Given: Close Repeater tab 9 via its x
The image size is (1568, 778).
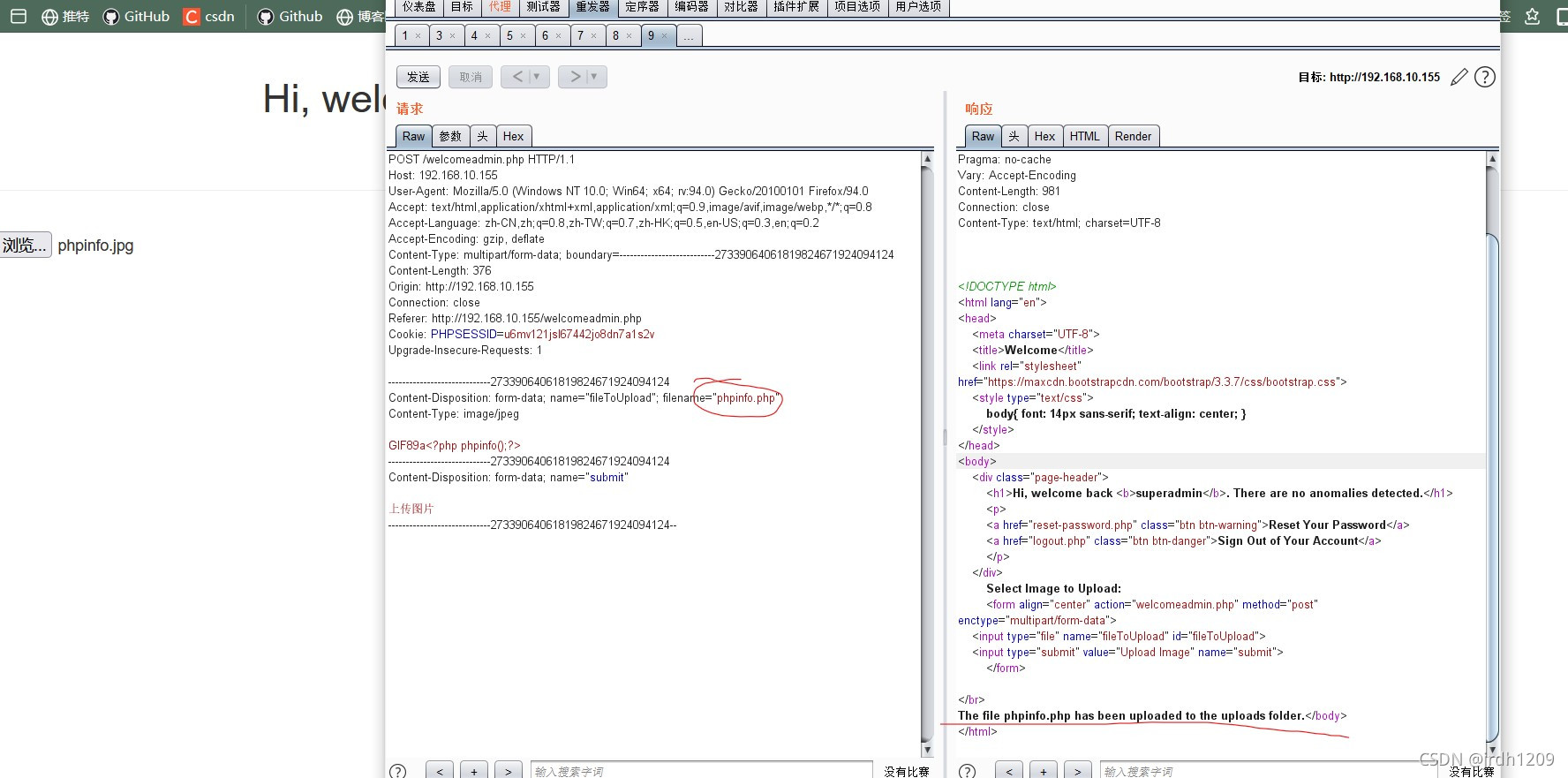Looking at the screenshot, I should (664, 36).
